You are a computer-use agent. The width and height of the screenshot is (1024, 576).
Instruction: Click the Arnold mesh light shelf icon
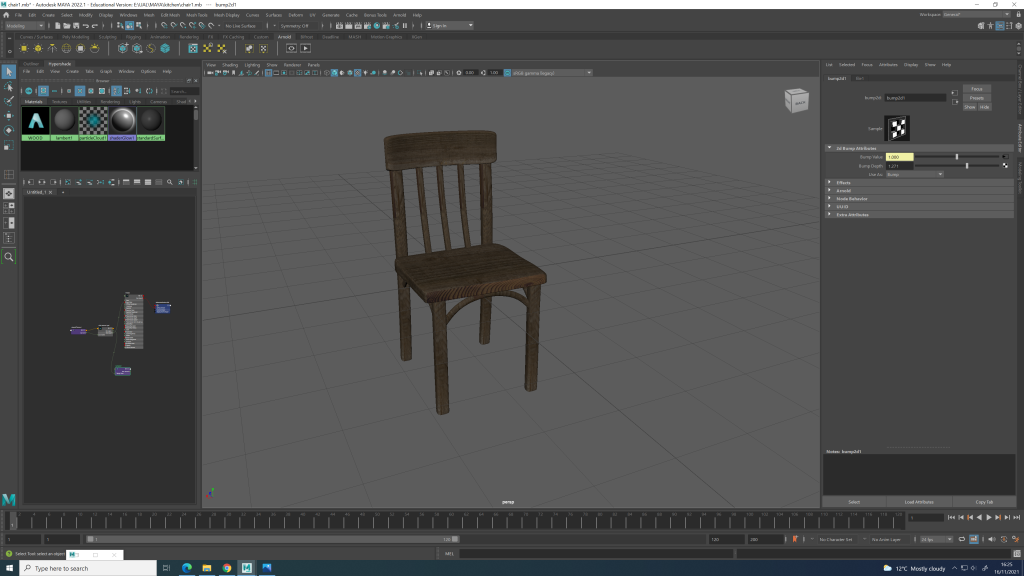pos(39,48)
